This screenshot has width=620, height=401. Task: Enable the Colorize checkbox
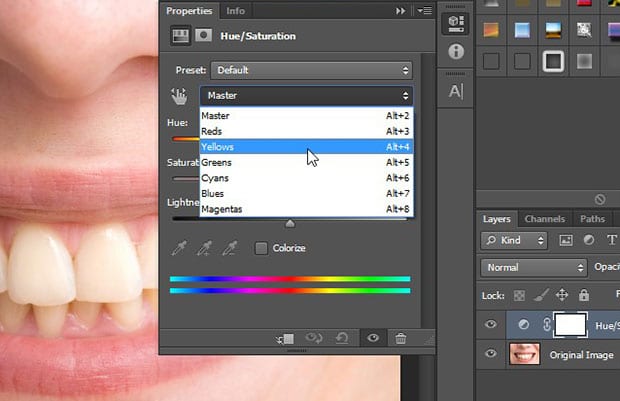(x=261, y=248)
